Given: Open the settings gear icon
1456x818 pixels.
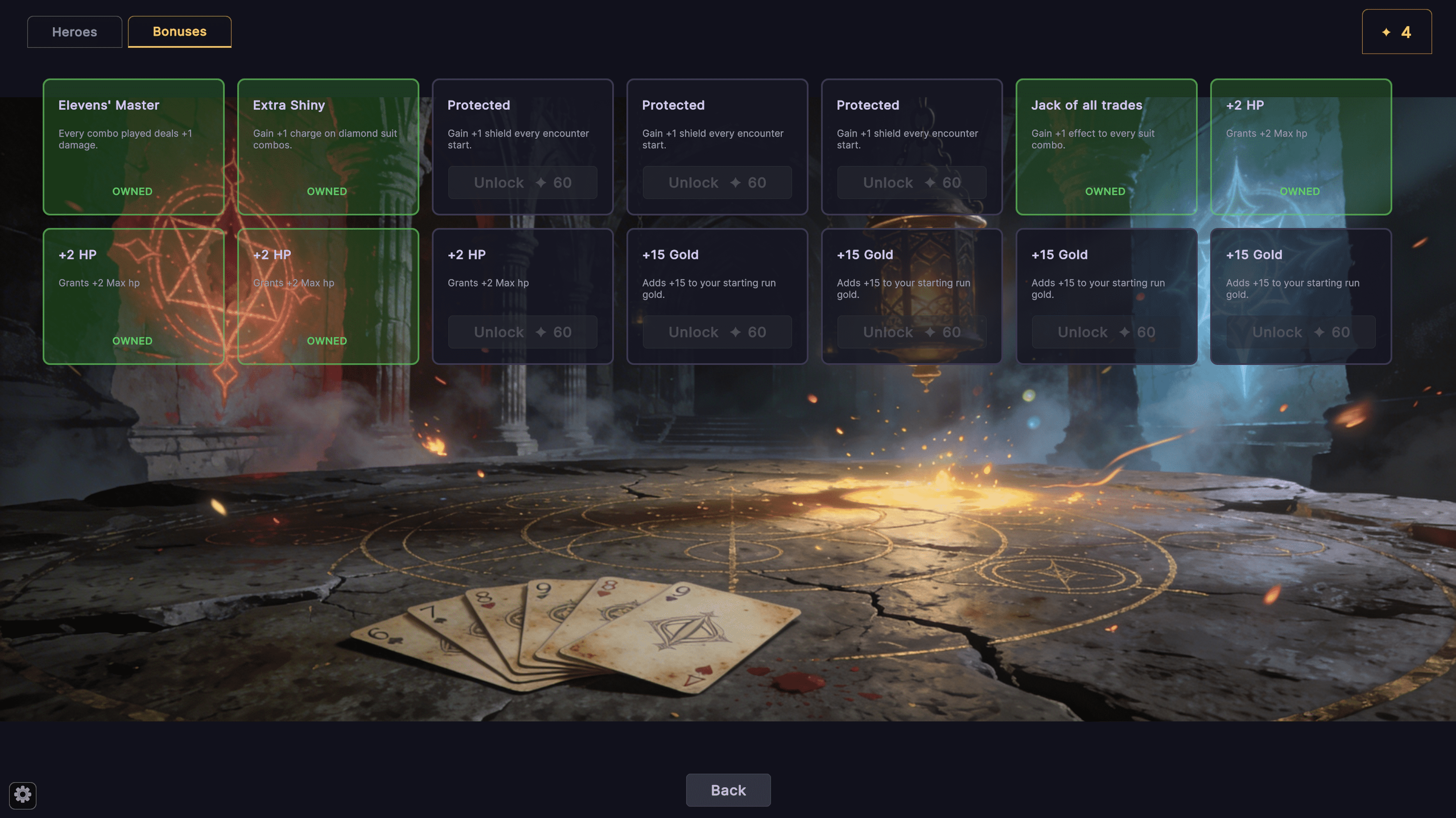Looking at the screenshot, I should pyautogui.click(x=23, y=795).
